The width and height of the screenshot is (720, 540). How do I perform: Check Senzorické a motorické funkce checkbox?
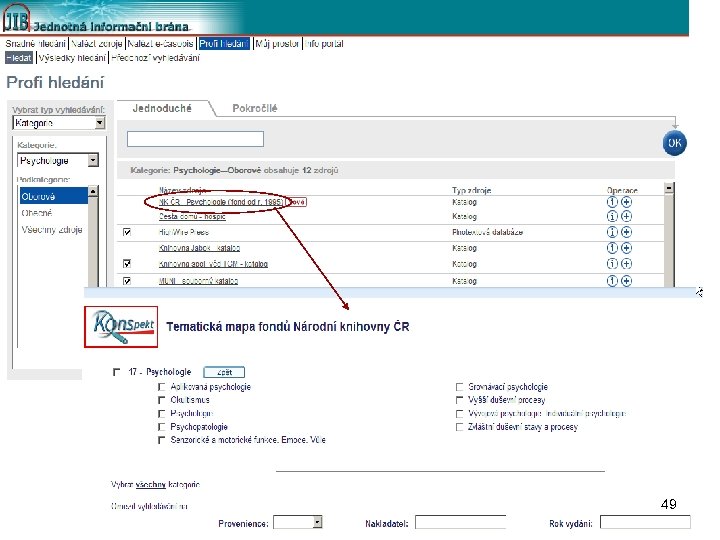point(161,440)
